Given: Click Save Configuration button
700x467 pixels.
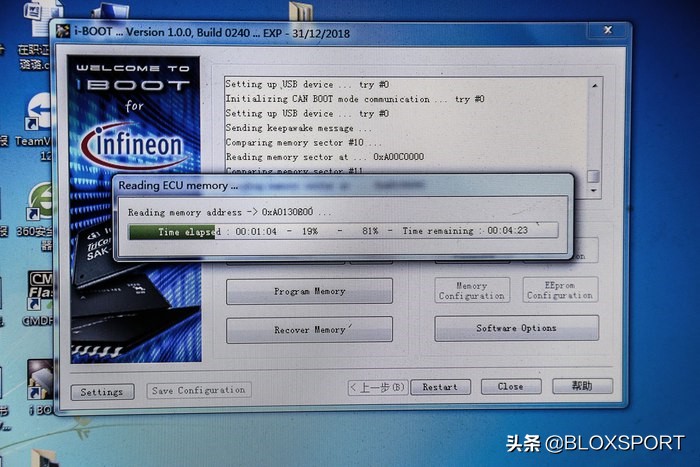Looking at the screenshot, I should 199,390.
